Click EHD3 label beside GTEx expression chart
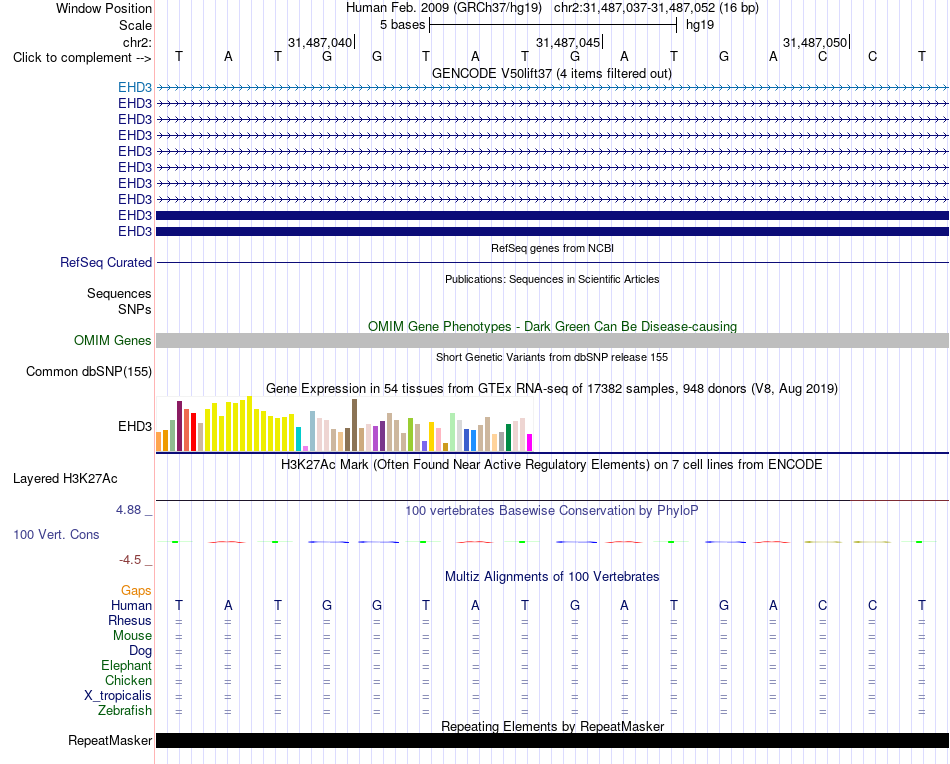The height and width of the screenshot is (764, 950). [135, 427]
